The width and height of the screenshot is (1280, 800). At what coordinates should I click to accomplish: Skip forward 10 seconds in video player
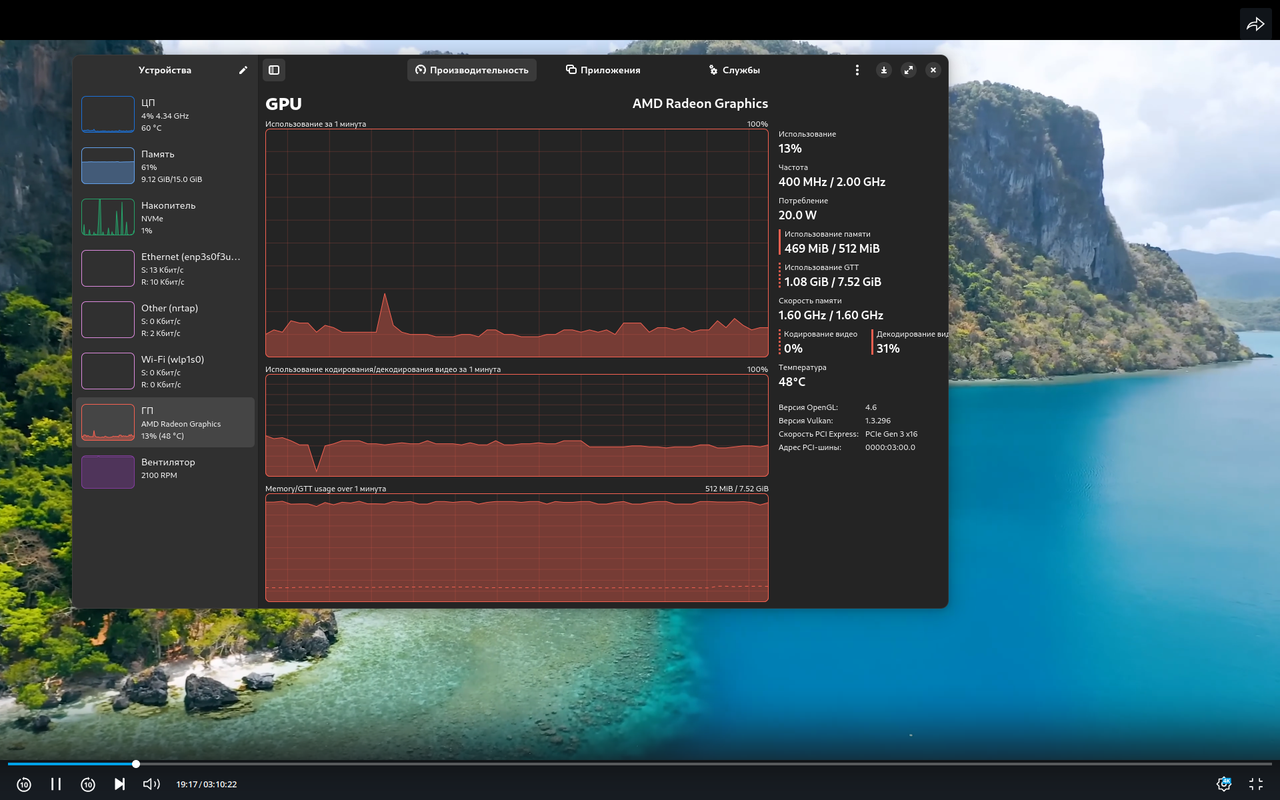(x=88, y=784)
